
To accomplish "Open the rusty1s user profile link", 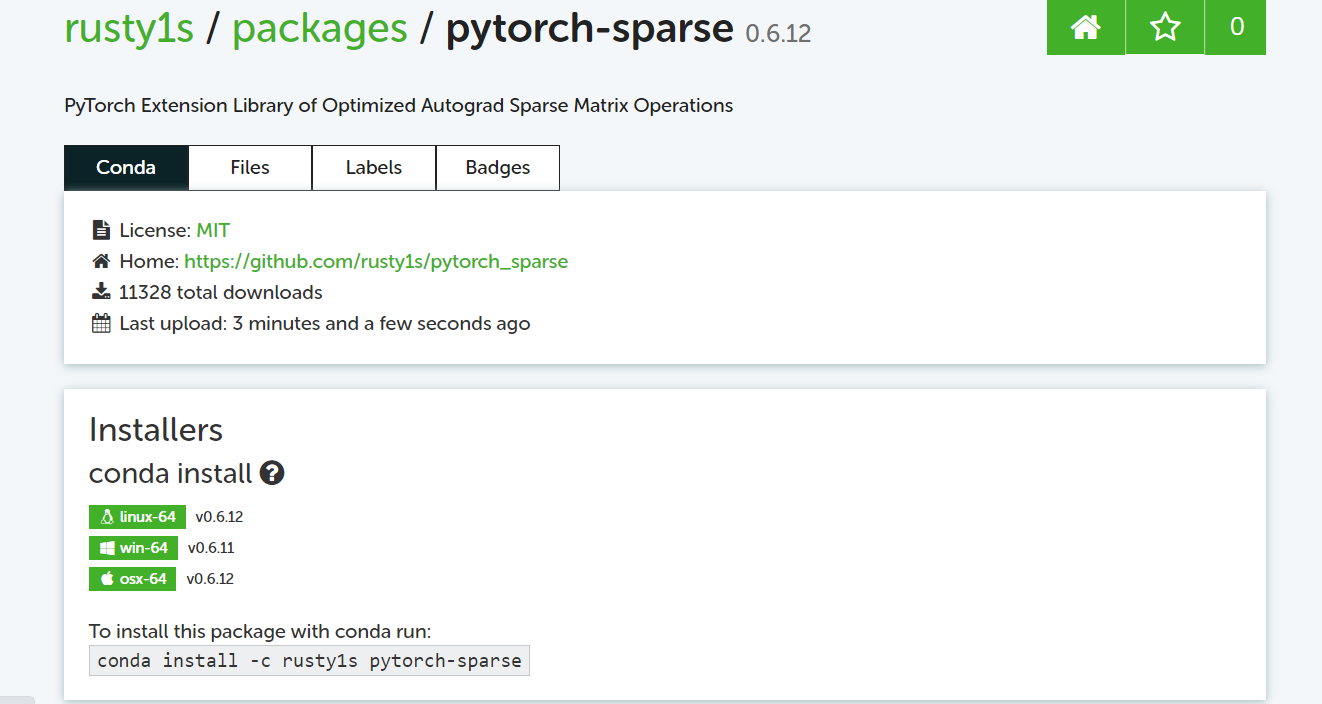I will pyautogui.click(x=129, y=28).
